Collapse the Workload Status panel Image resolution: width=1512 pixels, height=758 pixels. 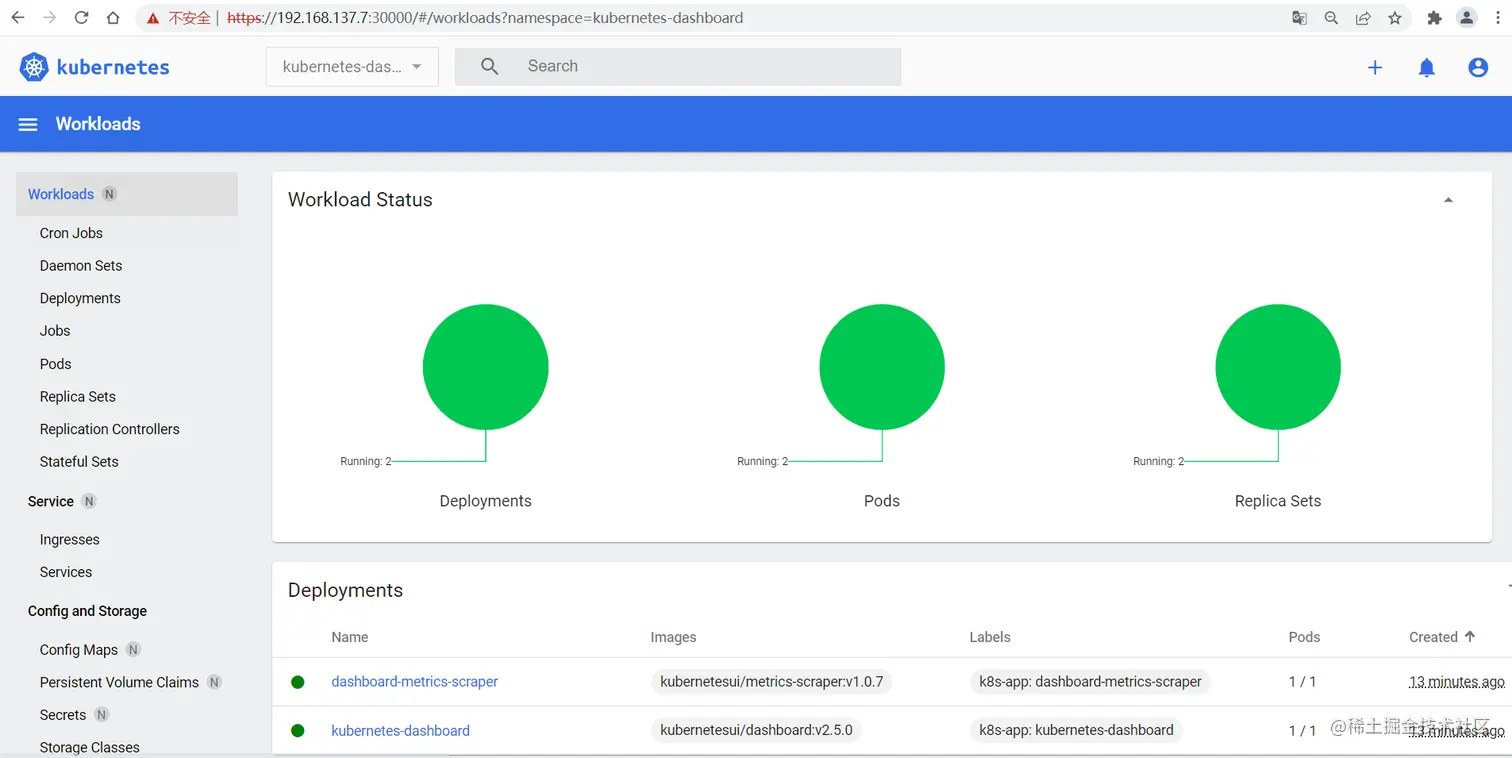1448,199
